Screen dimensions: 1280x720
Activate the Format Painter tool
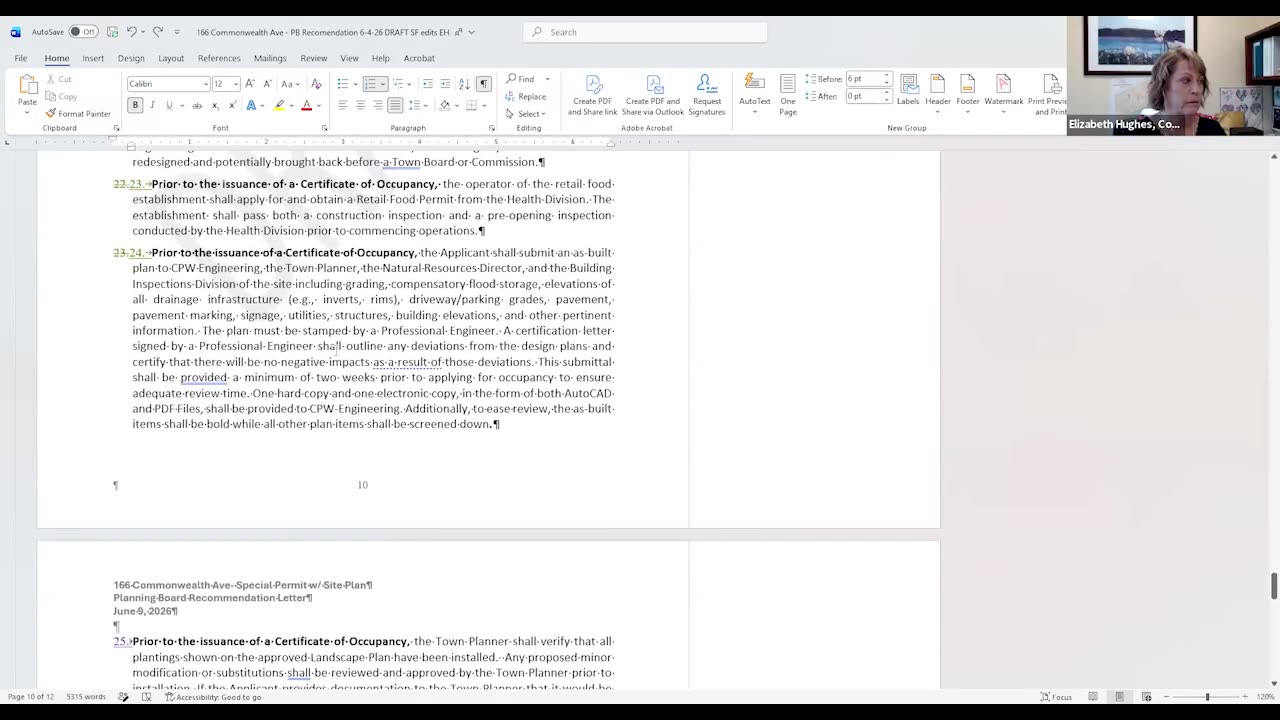(78, 113)
